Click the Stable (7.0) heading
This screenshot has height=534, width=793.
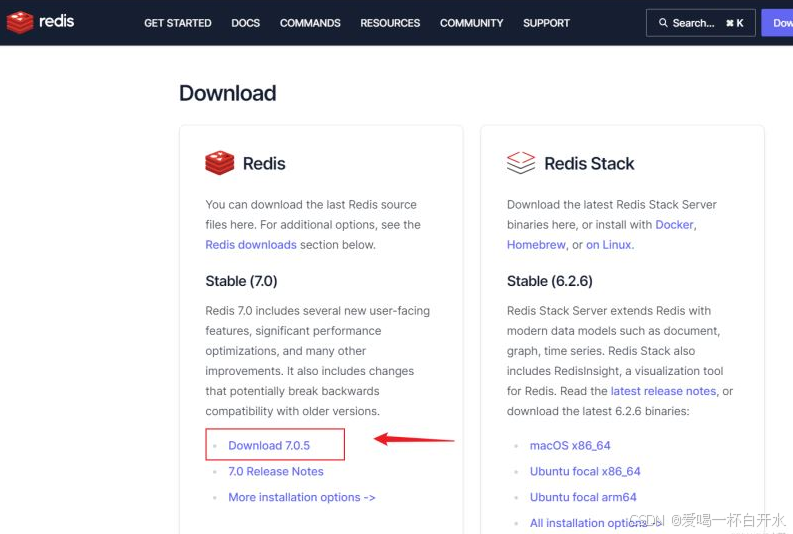pyautogui.click(x=241, y=281)
